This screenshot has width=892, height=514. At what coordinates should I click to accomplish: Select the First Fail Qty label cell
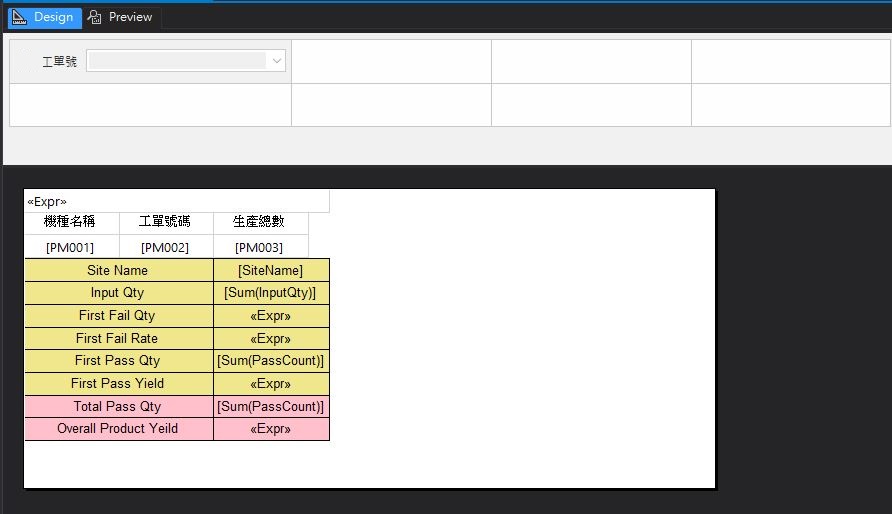click(118, 315)
